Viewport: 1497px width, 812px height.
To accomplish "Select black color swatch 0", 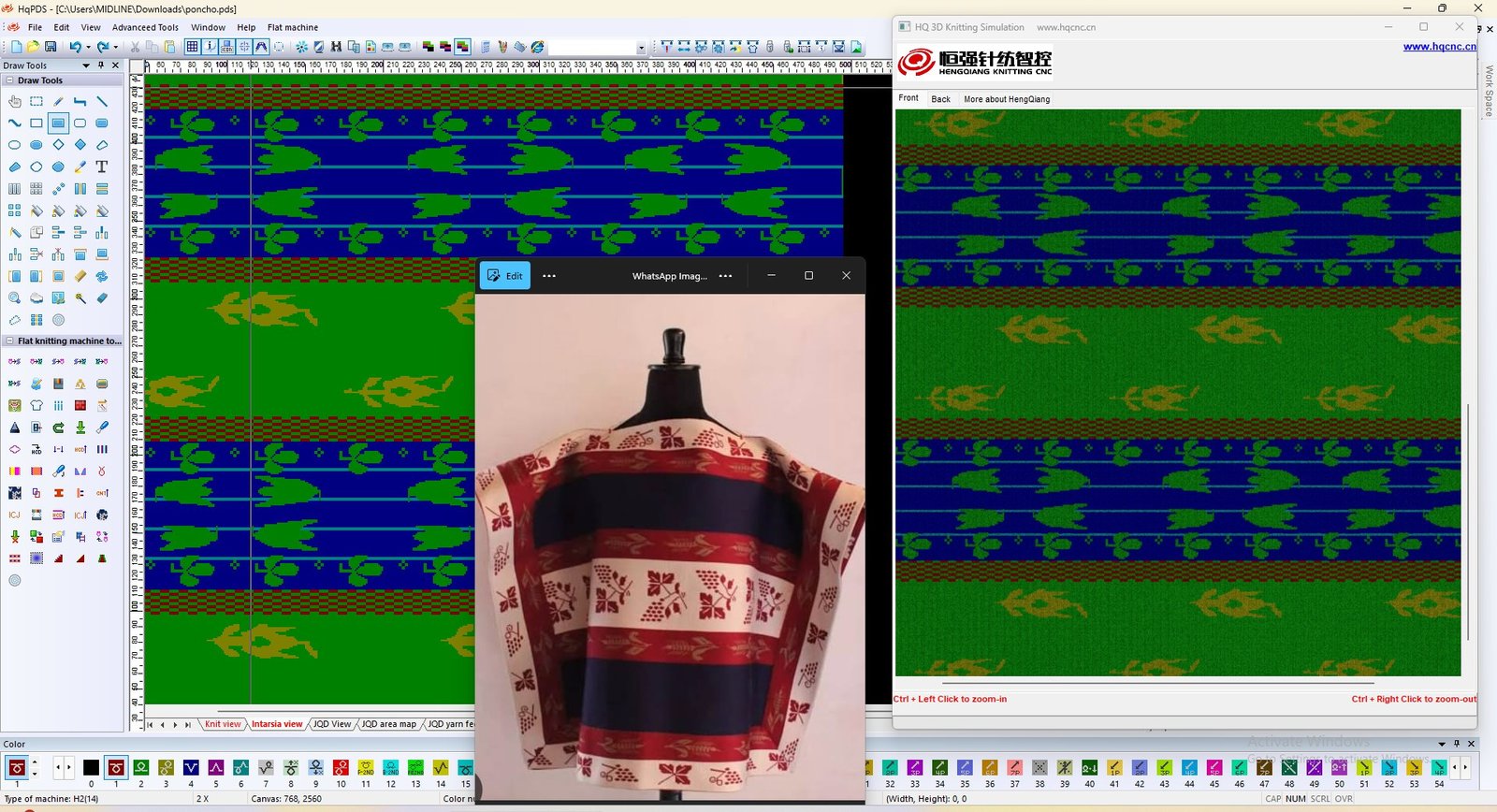I will coord(91,768).
